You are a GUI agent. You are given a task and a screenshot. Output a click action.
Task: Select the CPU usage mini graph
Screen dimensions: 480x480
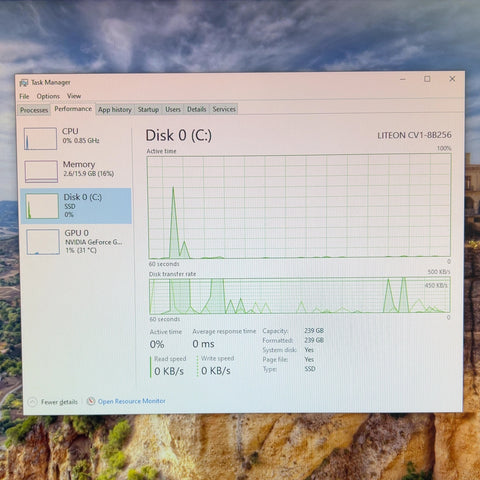(40, 139)
